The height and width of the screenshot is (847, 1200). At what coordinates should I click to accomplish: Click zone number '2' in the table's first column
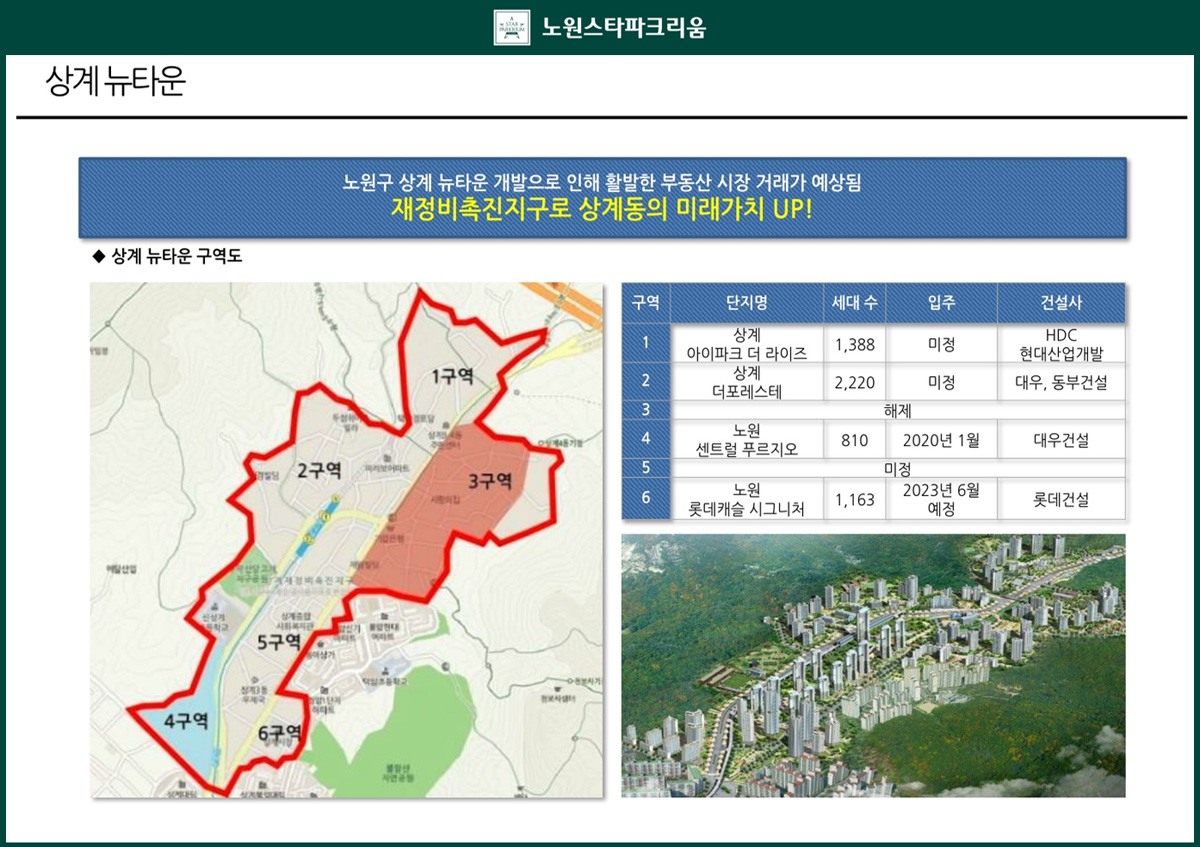coord(646,382)
